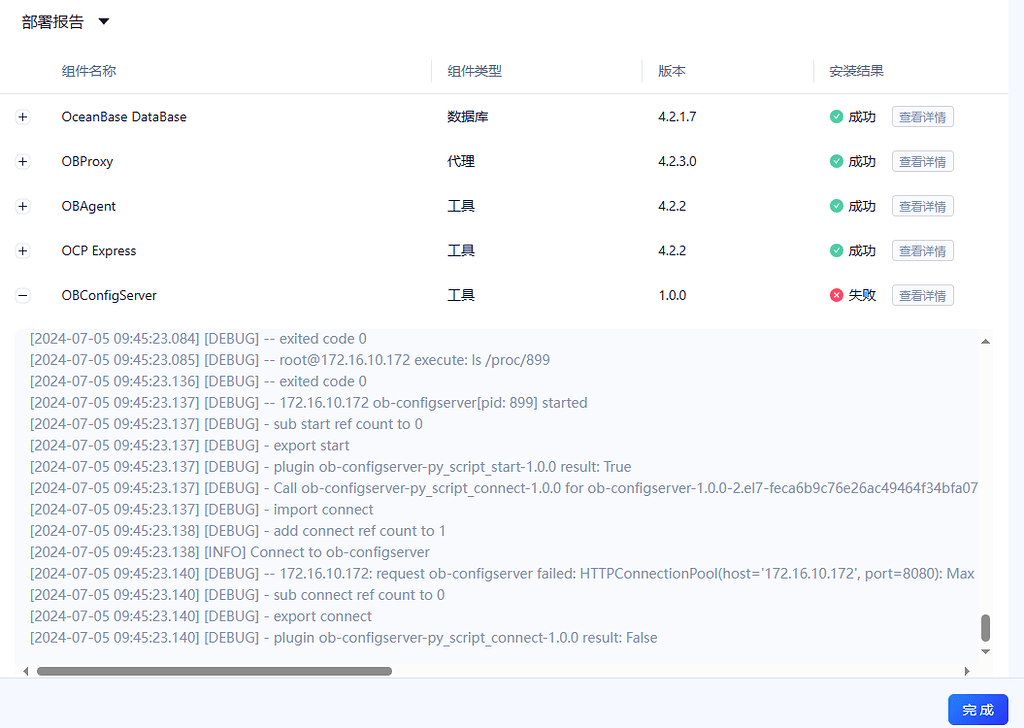1024x728 pixels.
Task: Click the log scroll up arrow
Action: click(985, 341)
